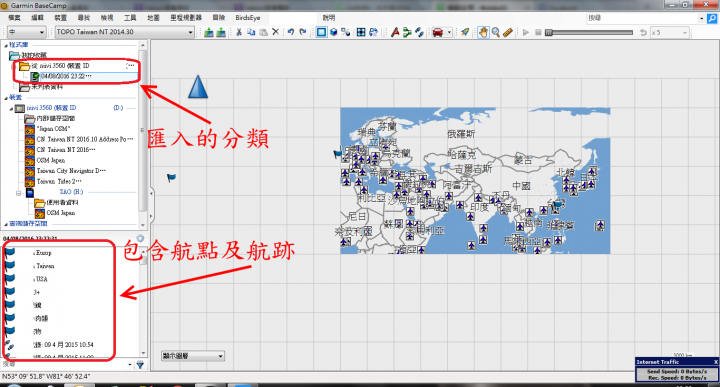
Task: Click the blue search magnifier button
Action: pyautogui.click(x=712, y=18)
